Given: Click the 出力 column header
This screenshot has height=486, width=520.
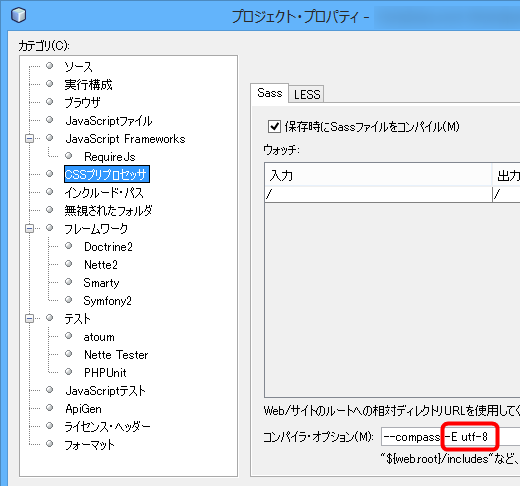Looking at the screenshot, I should (x=506, y=175).
